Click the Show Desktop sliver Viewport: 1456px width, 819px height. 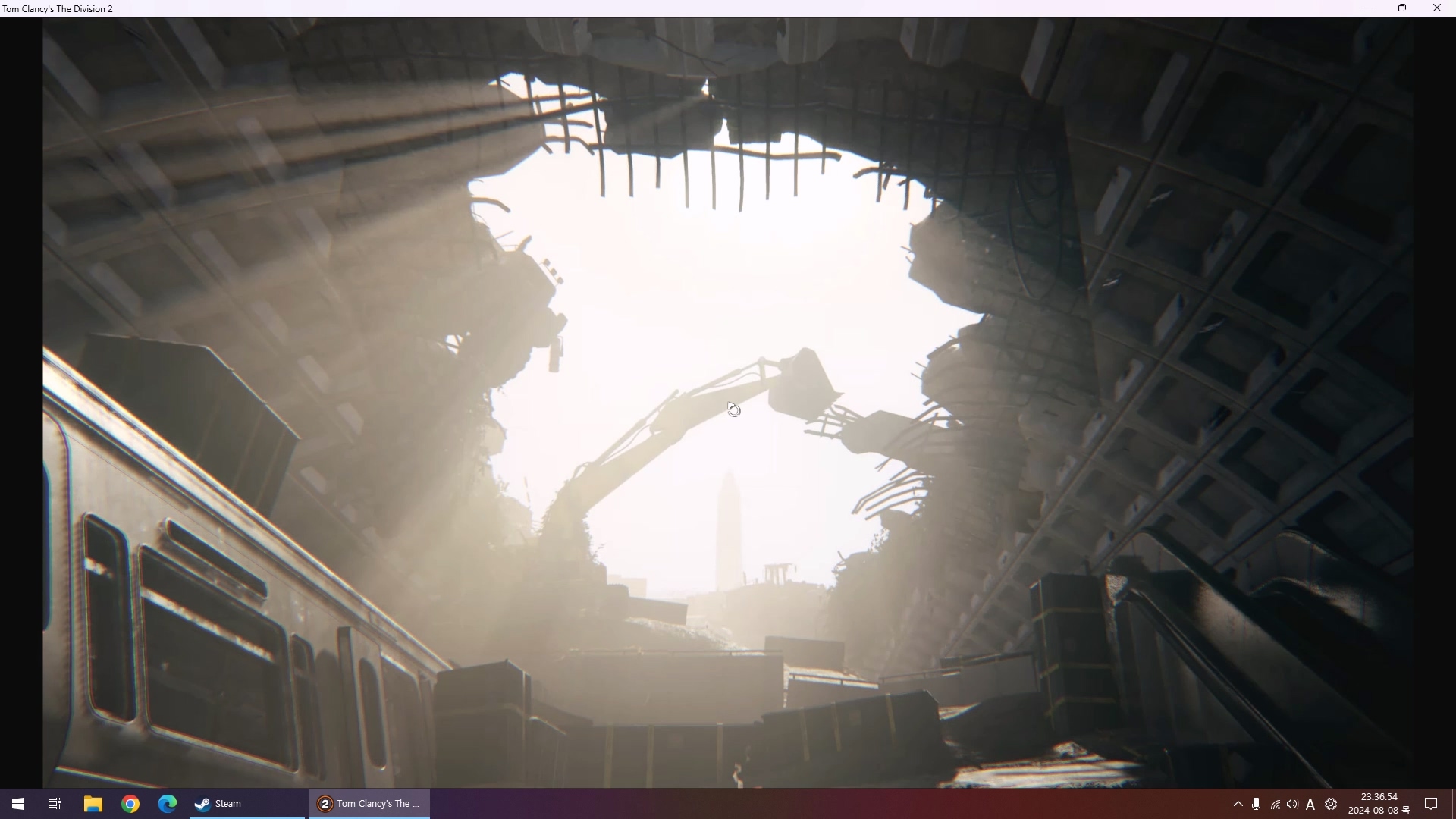[x=1453, y=804]
